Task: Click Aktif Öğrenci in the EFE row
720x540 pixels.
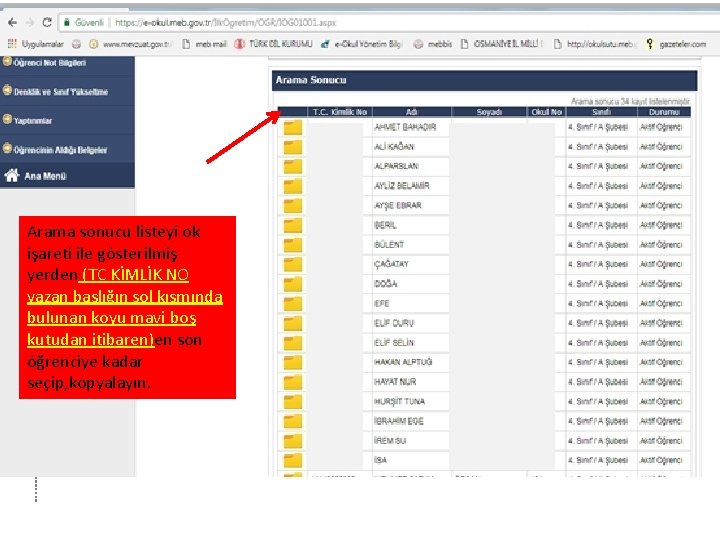Action: pyautogui.click(x=661, y=304)
